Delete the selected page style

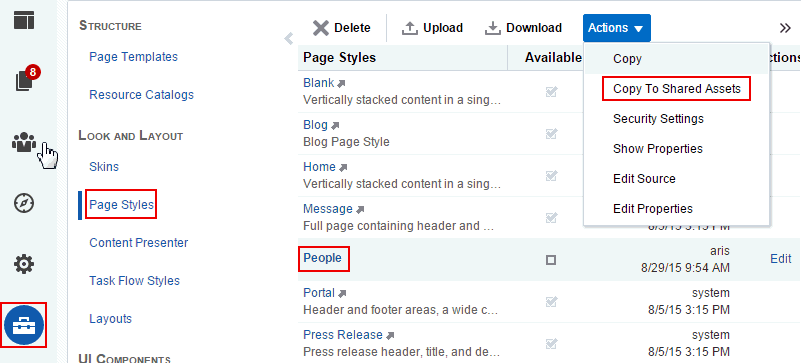tap(342, 28)
